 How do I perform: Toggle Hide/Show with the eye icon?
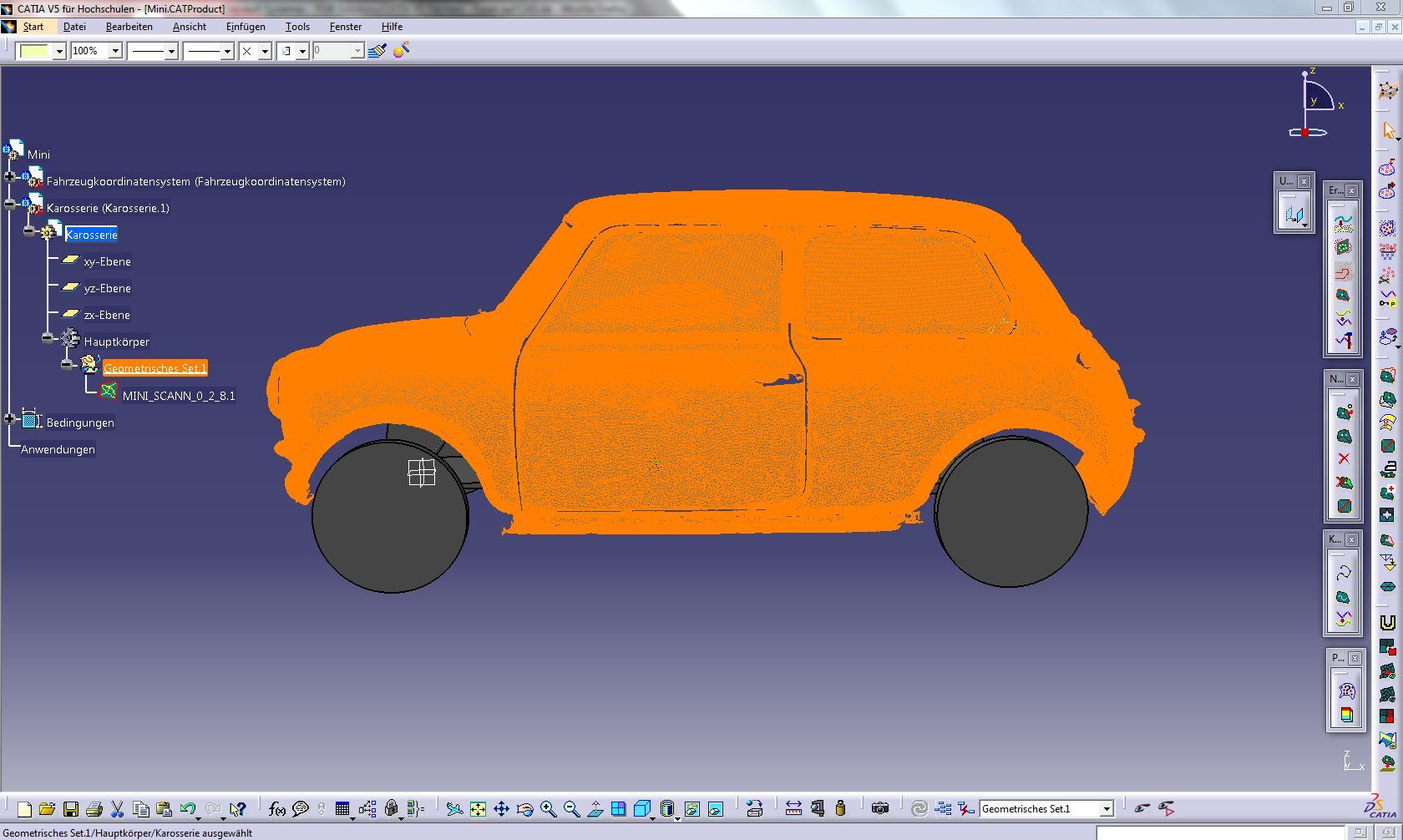tap(1142, 808)
